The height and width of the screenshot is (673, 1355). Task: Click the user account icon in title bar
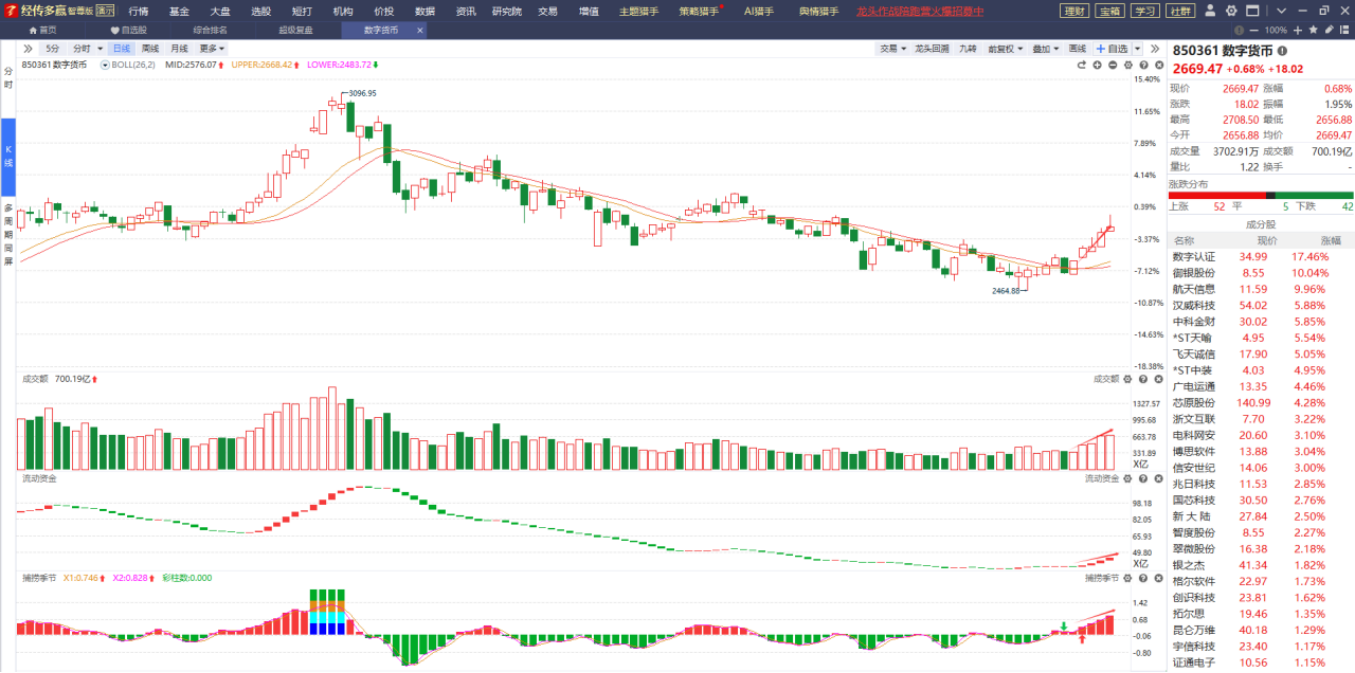(1212, 11)
